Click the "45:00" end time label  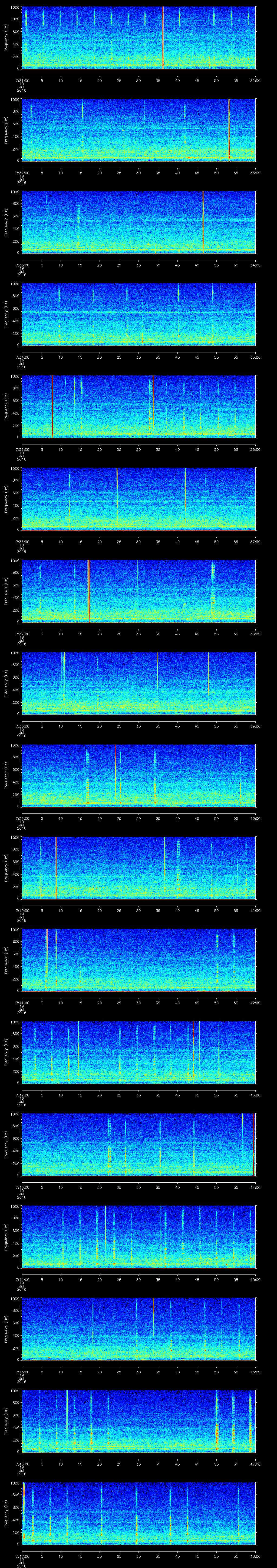(255, 1279)
